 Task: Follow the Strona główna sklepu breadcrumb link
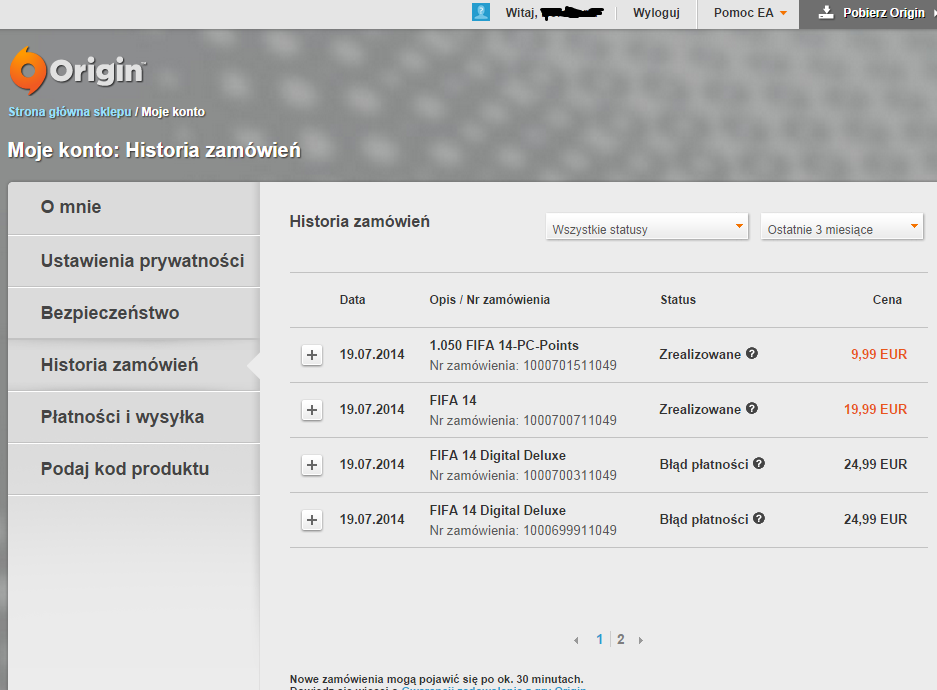[x=70, y=112]
